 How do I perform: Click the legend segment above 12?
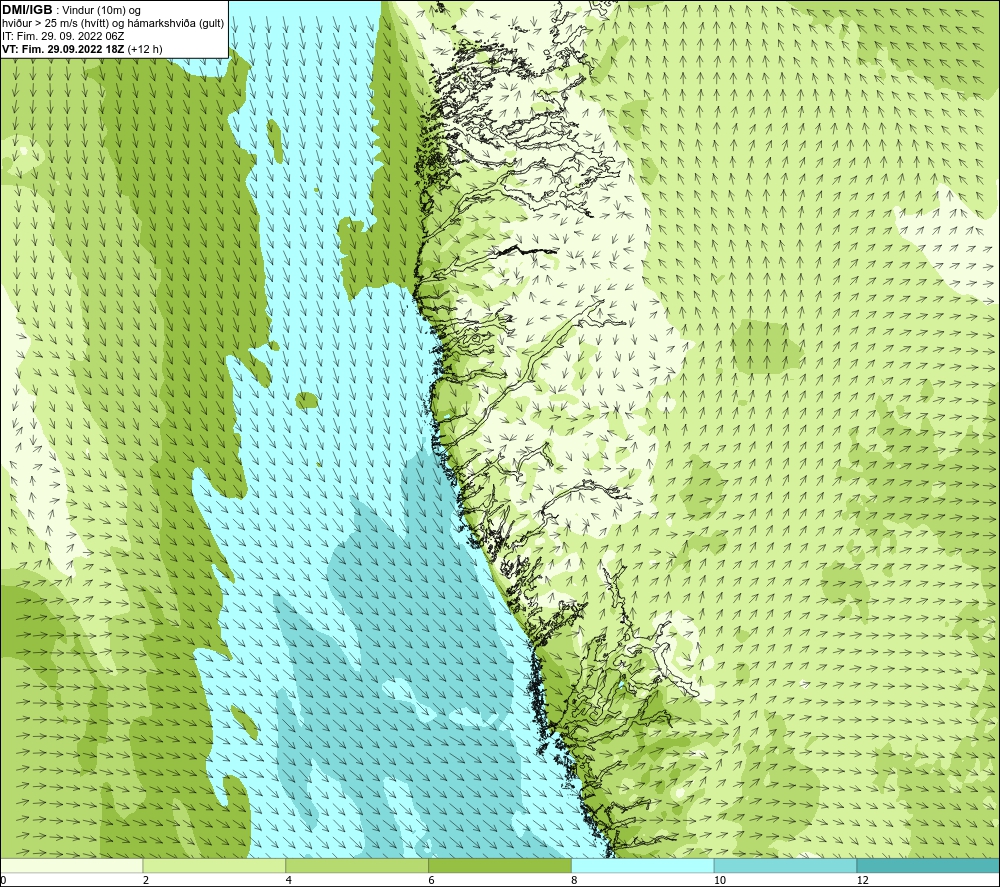(929, 865)
